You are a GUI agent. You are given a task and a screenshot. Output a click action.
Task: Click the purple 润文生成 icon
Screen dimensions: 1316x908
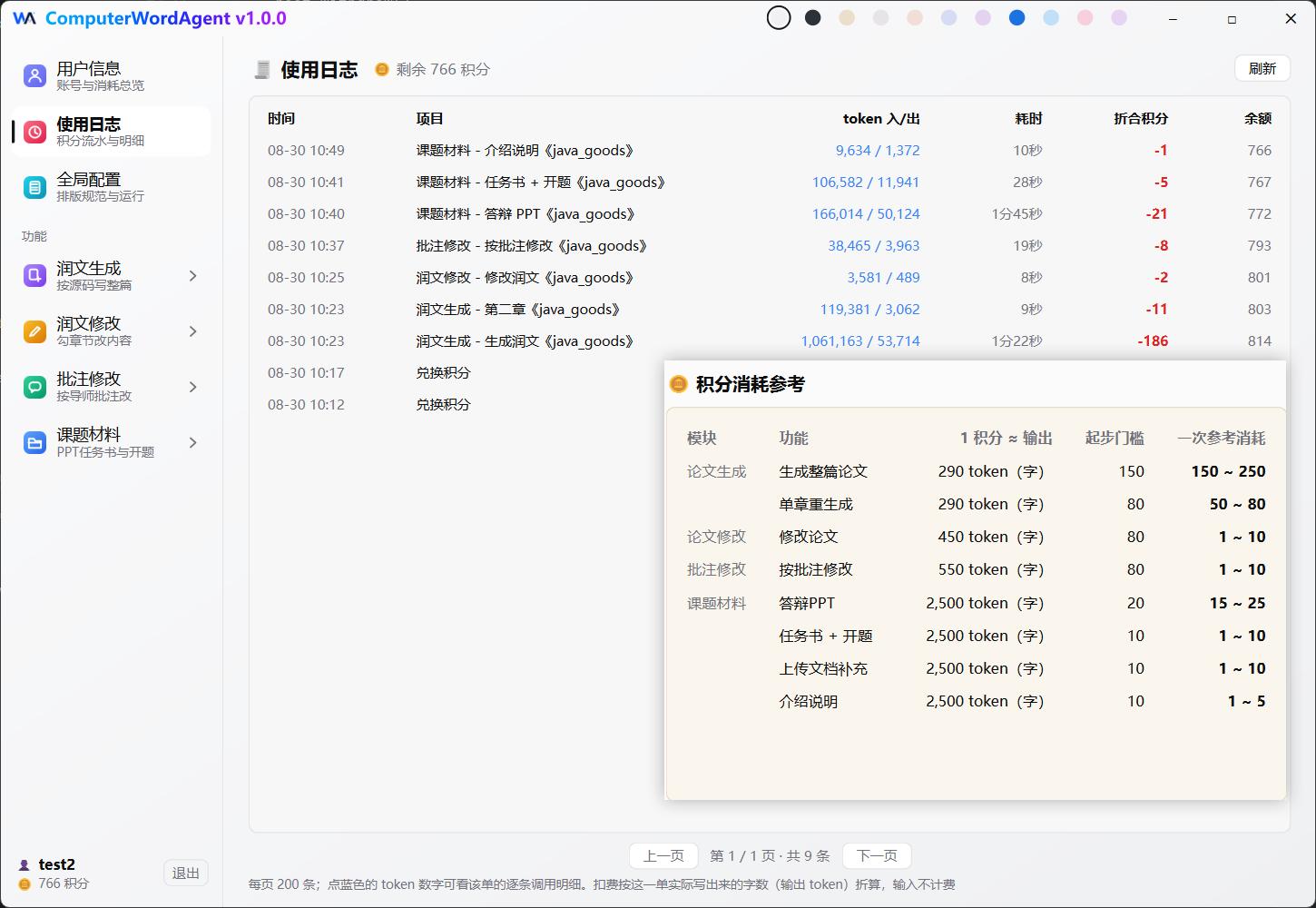[x=34, y=276]
